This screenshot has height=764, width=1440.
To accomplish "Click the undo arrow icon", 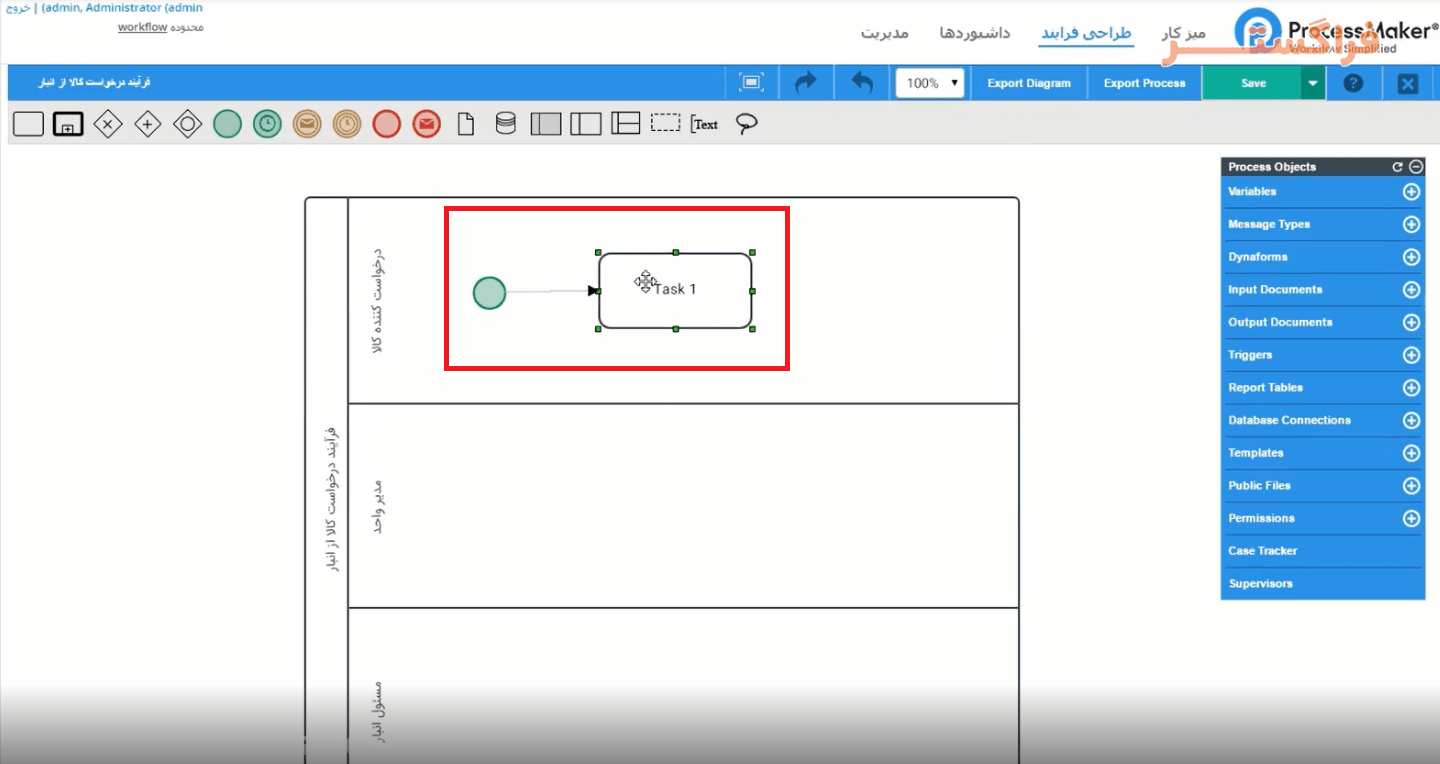I will click(x=862, y=83).
